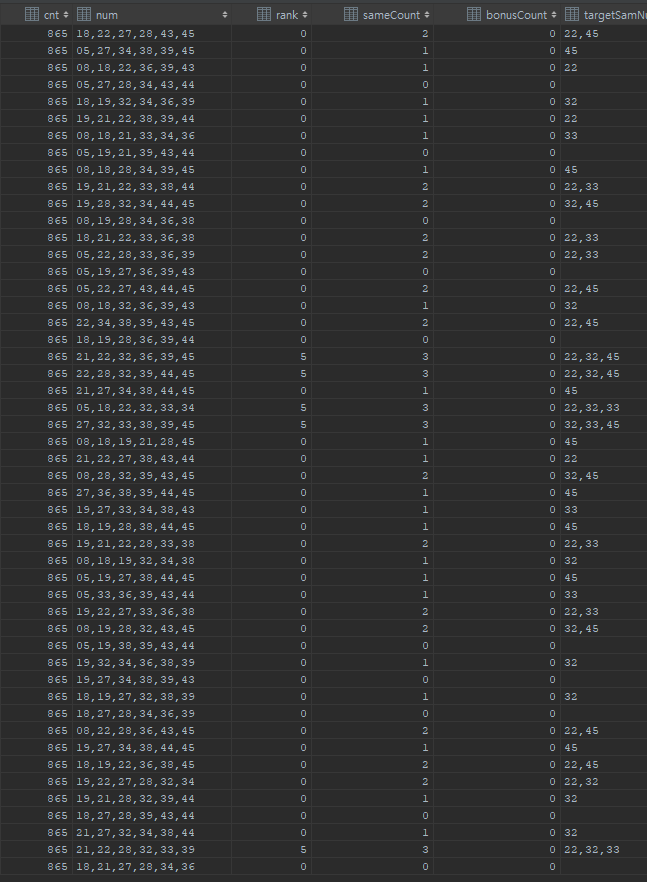Click the num column table icon
This screenshot has width=647, height=882.
[83, 15]
